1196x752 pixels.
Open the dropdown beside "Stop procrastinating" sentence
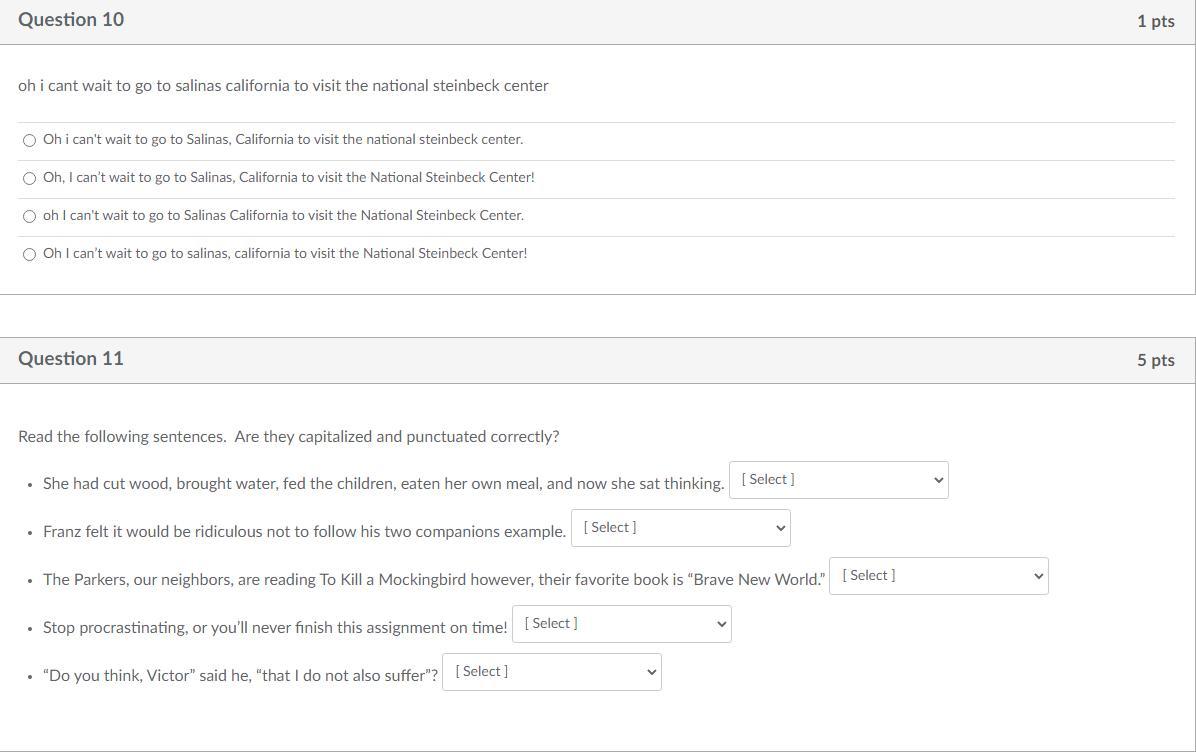pyautogui.click(x=621, y=624)
